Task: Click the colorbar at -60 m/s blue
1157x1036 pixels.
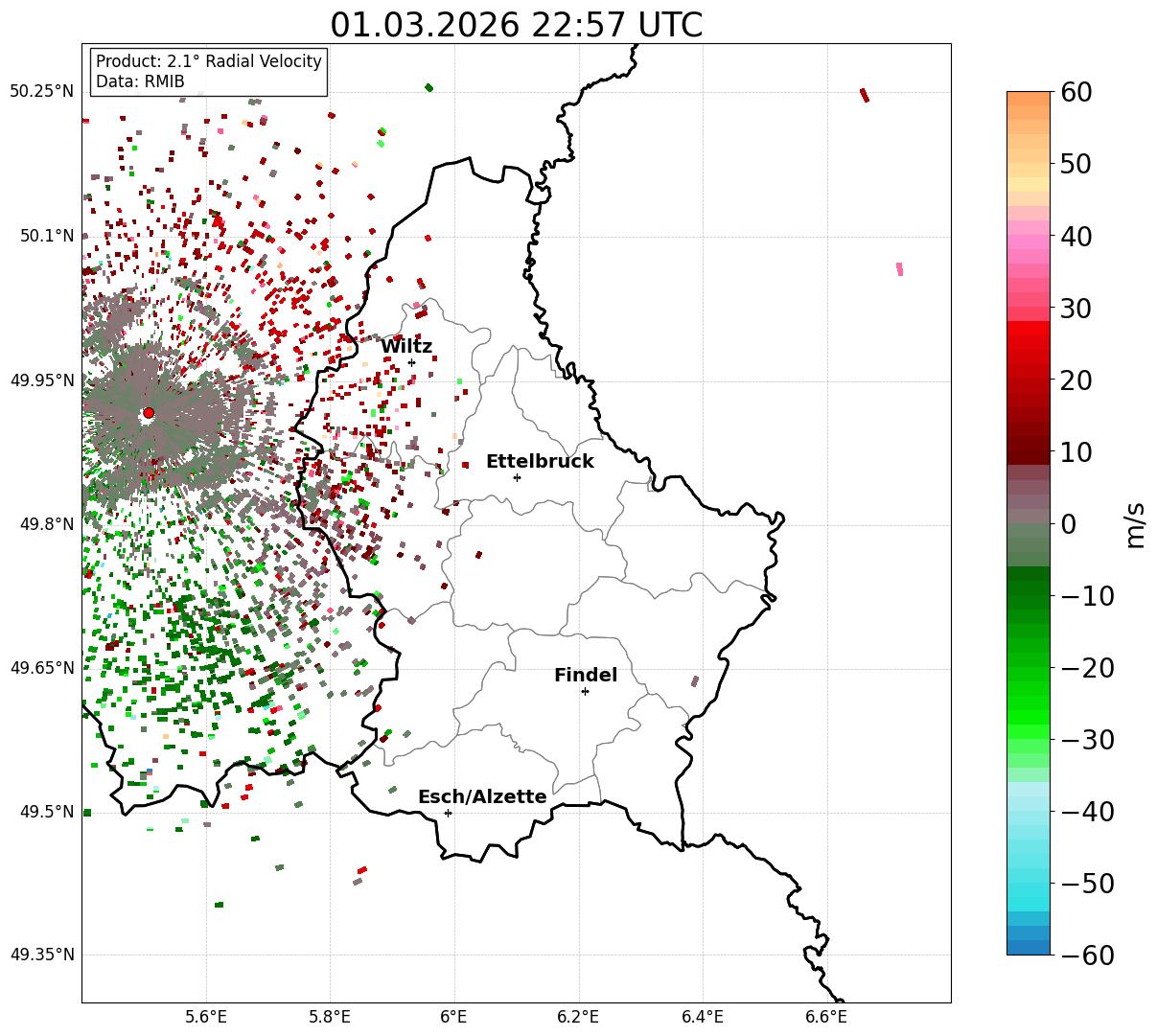Action: (x=1029, y=948)
